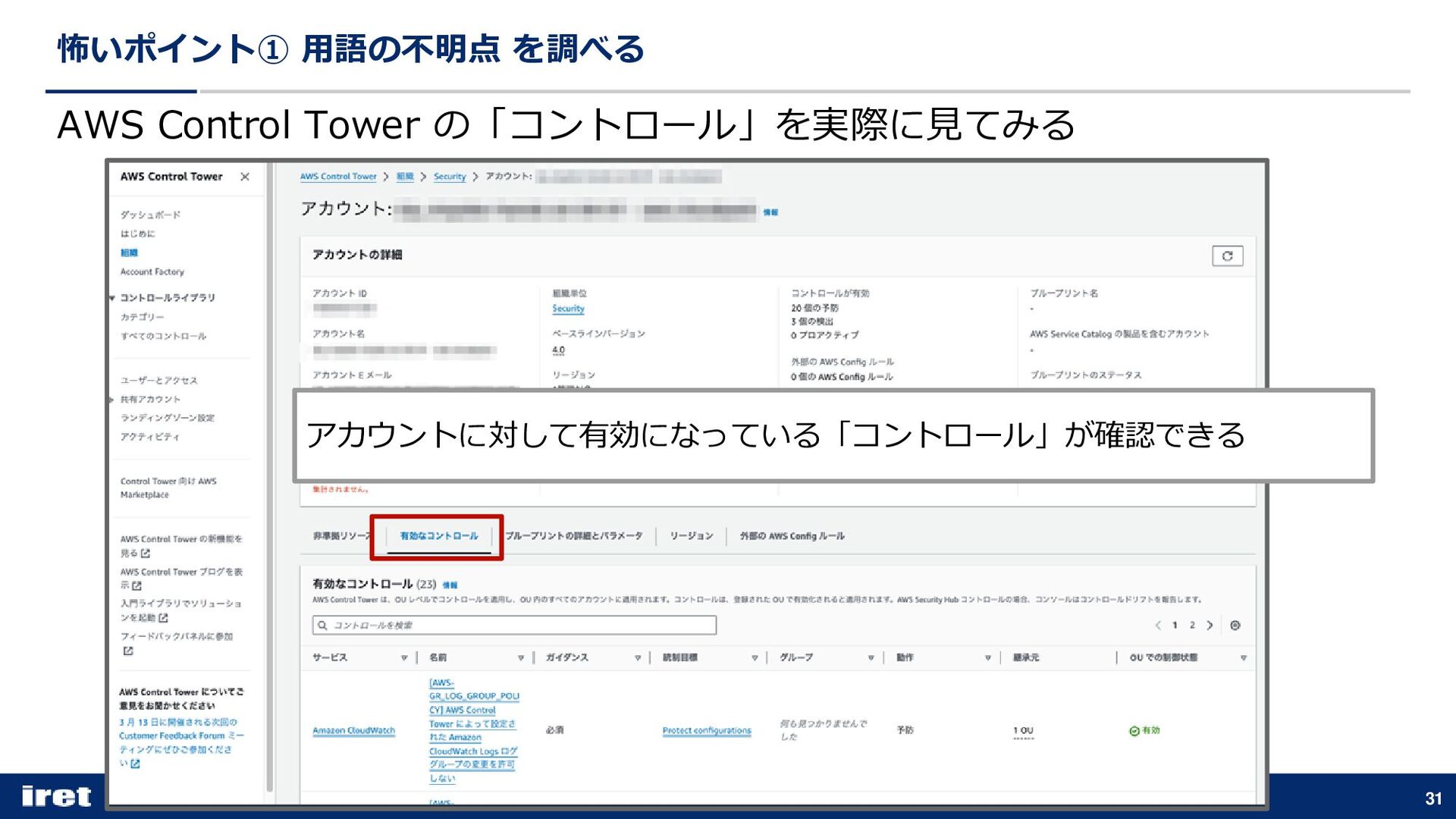Screen dimensions: 1456x819
Task: Open 外部の AWS Config ルール tab
Action: [x=792, y=536]
